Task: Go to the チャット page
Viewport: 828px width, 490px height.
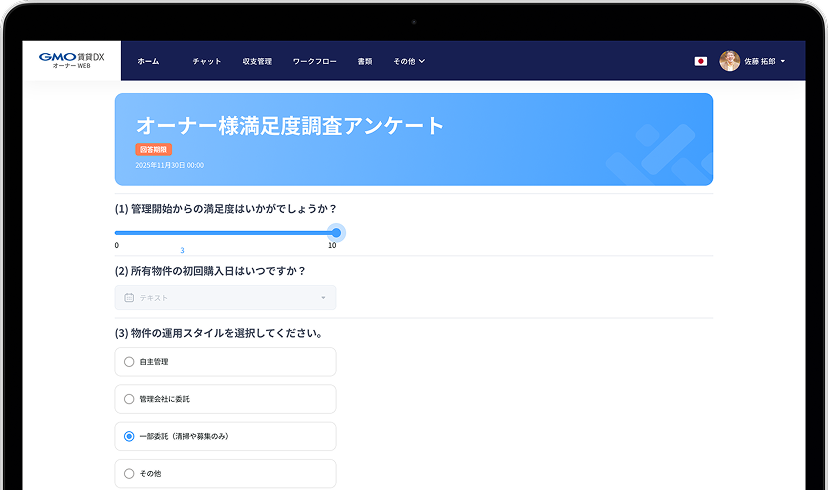Action: pos(207,61)
